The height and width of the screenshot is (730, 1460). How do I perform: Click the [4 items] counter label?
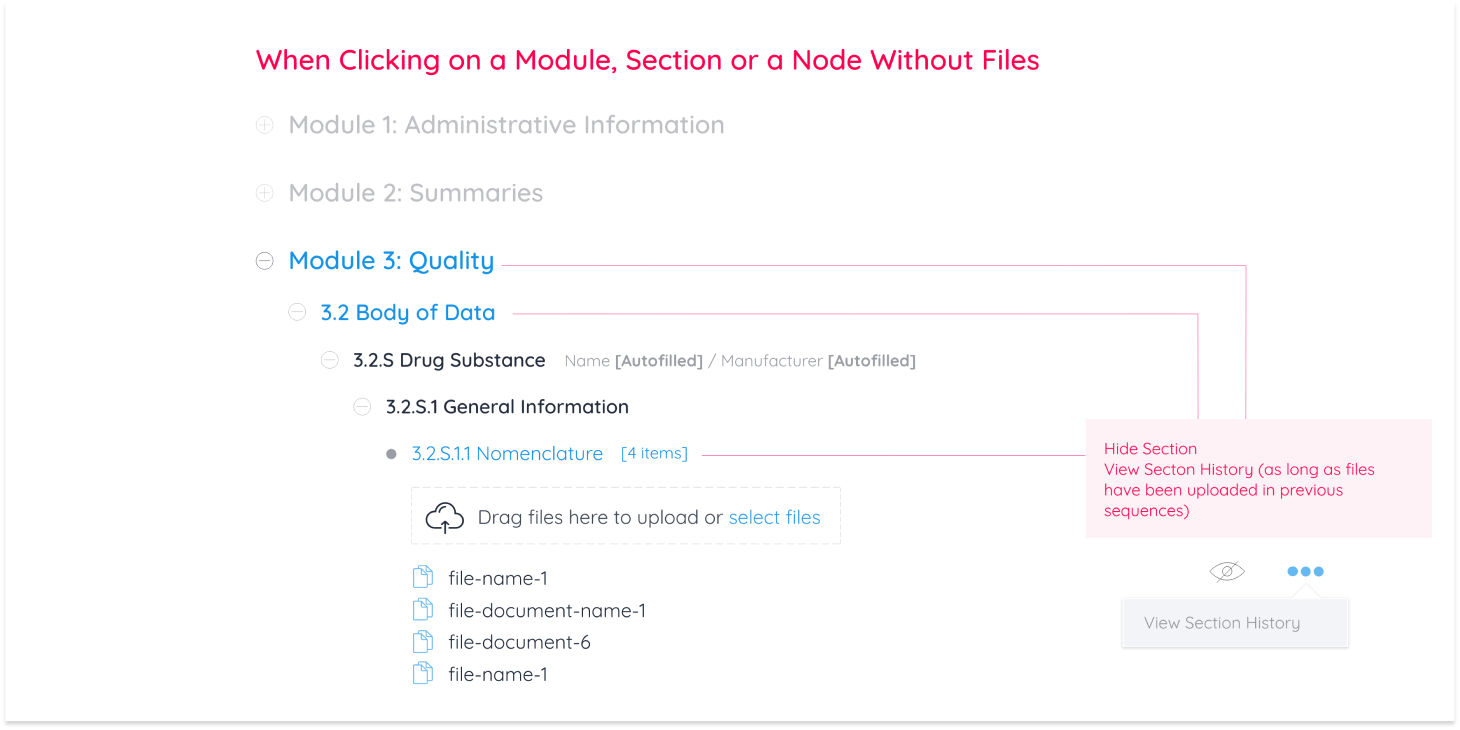click(654, 453)
